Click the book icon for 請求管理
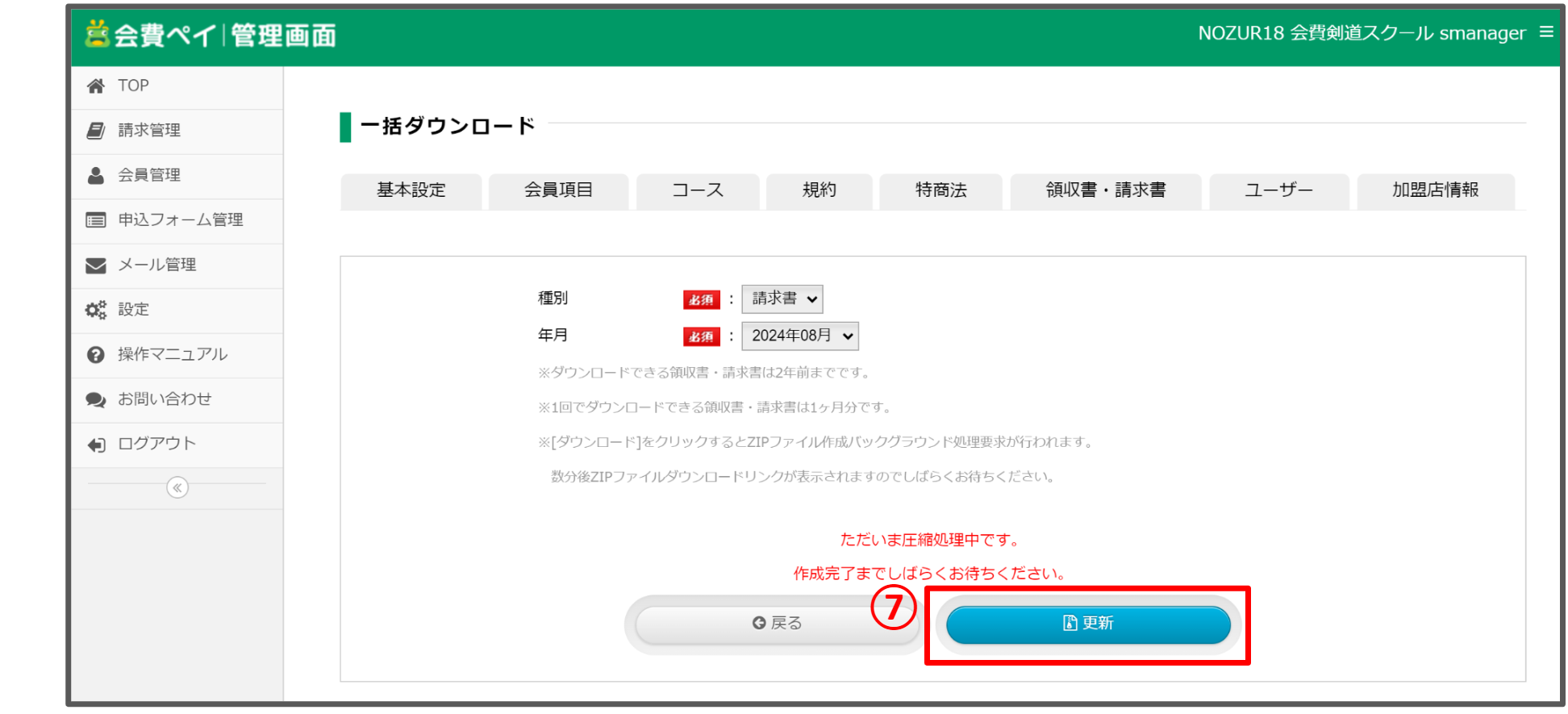 [x=96, y=131]
